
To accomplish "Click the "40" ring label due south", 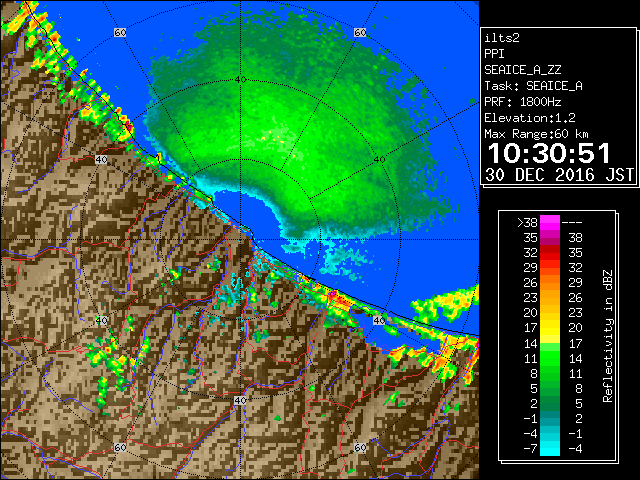I will point(240,400).
